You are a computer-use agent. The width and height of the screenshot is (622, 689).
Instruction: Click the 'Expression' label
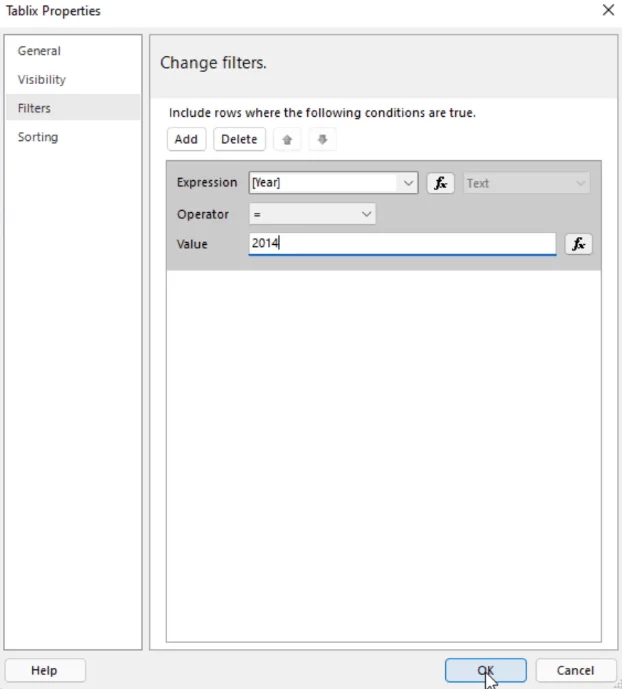point(207,182)
